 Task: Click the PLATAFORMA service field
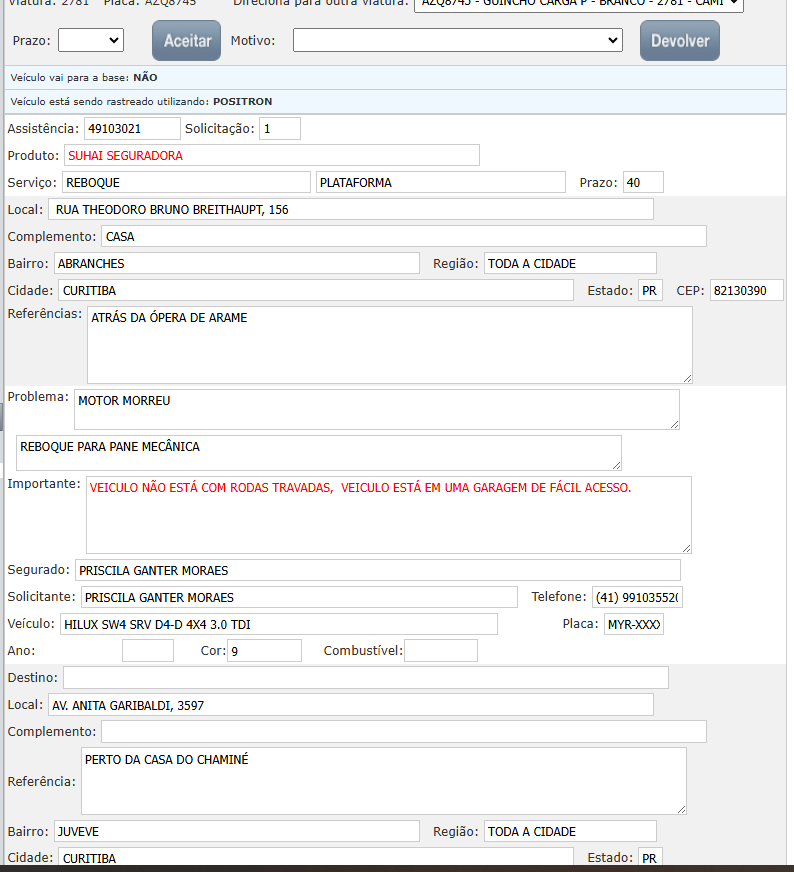(x=441, y=183)
